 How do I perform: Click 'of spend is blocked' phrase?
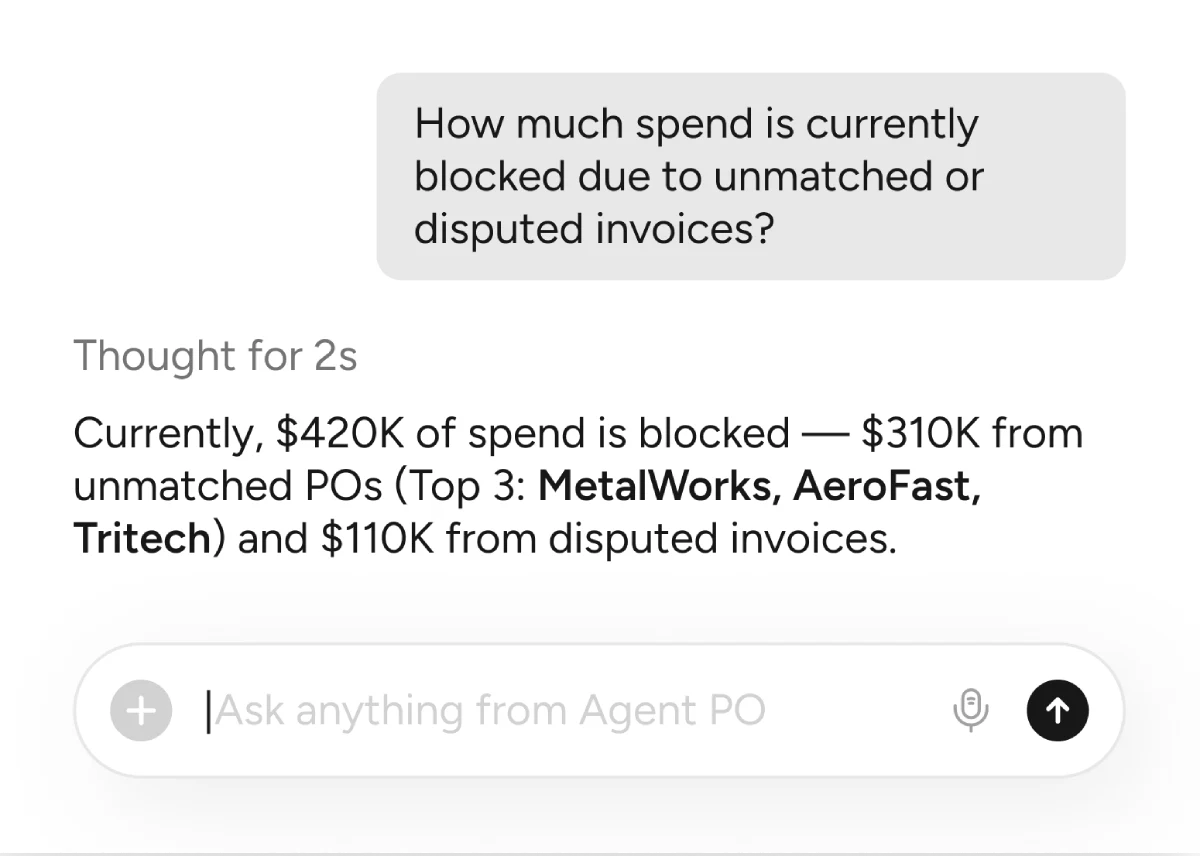[x=603, y=434]
